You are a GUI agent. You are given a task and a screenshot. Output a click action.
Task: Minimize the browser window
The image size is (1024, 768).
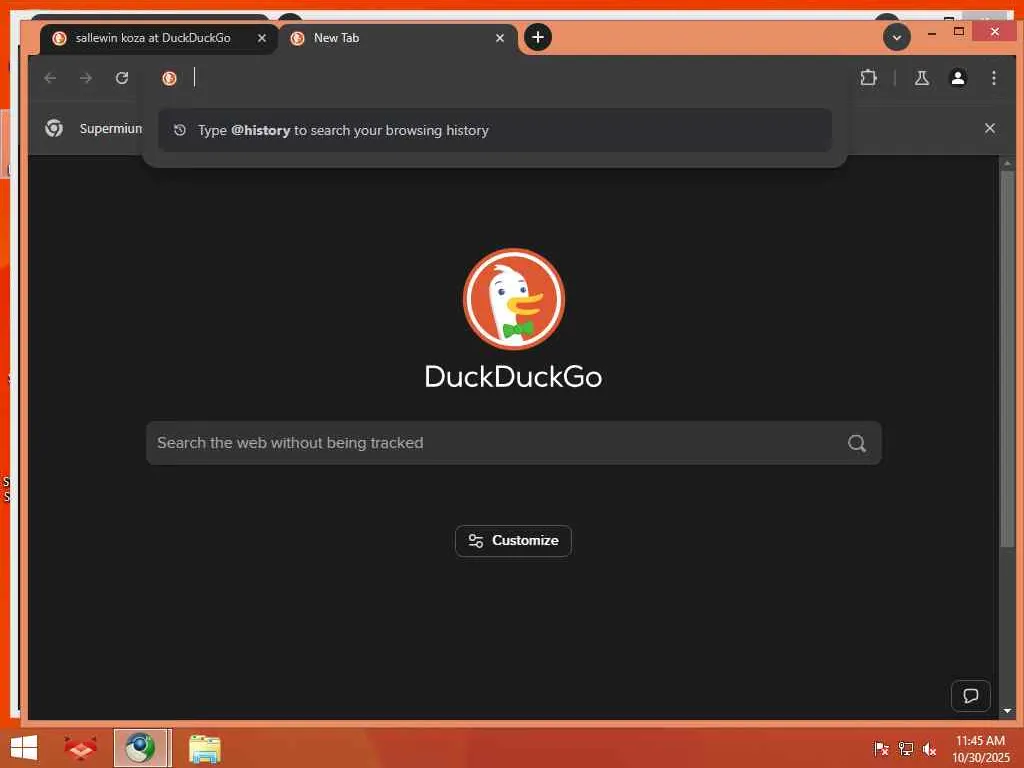pos(932,32)
